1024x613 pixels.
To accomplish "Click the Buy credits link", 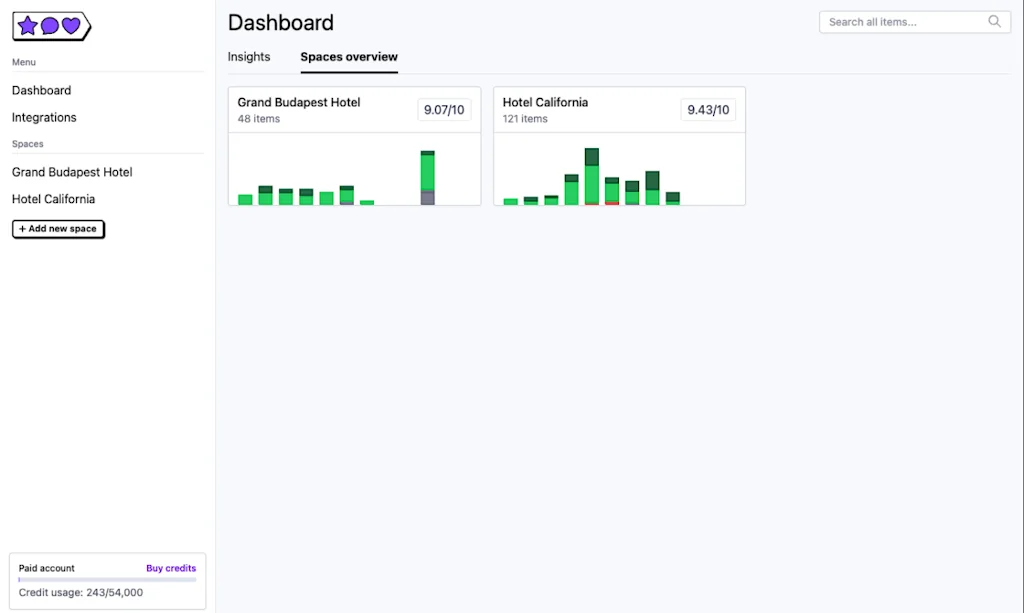I will (170, 568).
